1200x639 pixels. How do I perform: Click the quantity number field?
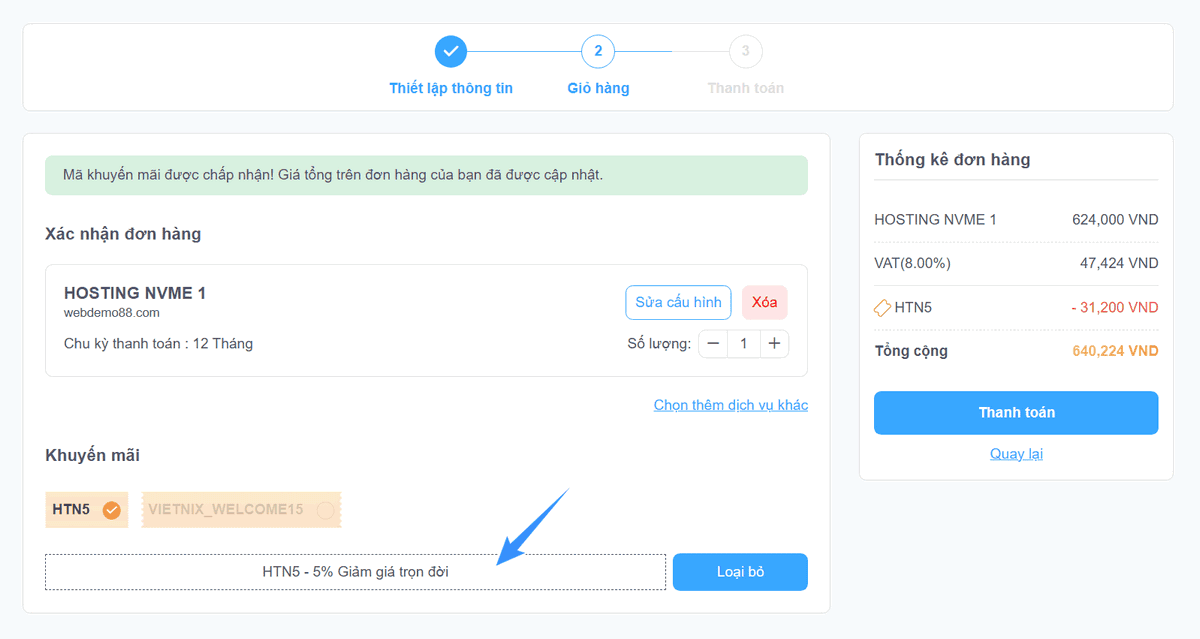pos(743,344)
